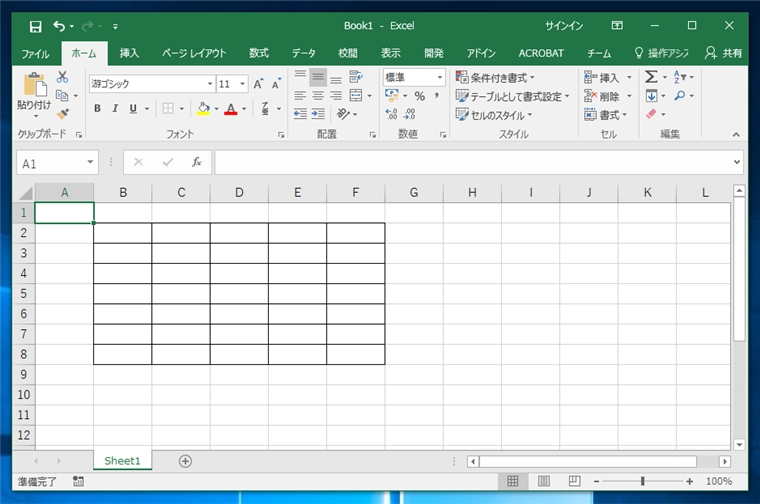
Task: Toggle middle vertical alignment
Action: tap(318, 77)
